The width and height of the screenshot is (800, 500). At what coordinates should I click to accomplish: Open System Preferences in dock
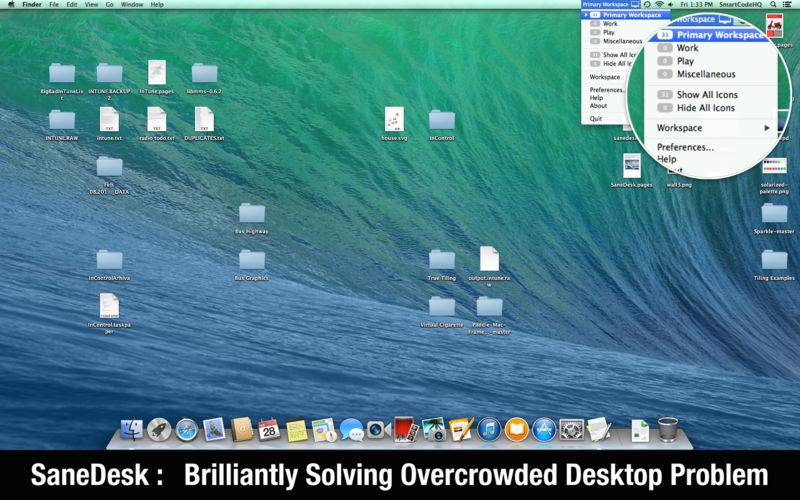(x=571, y=430)
